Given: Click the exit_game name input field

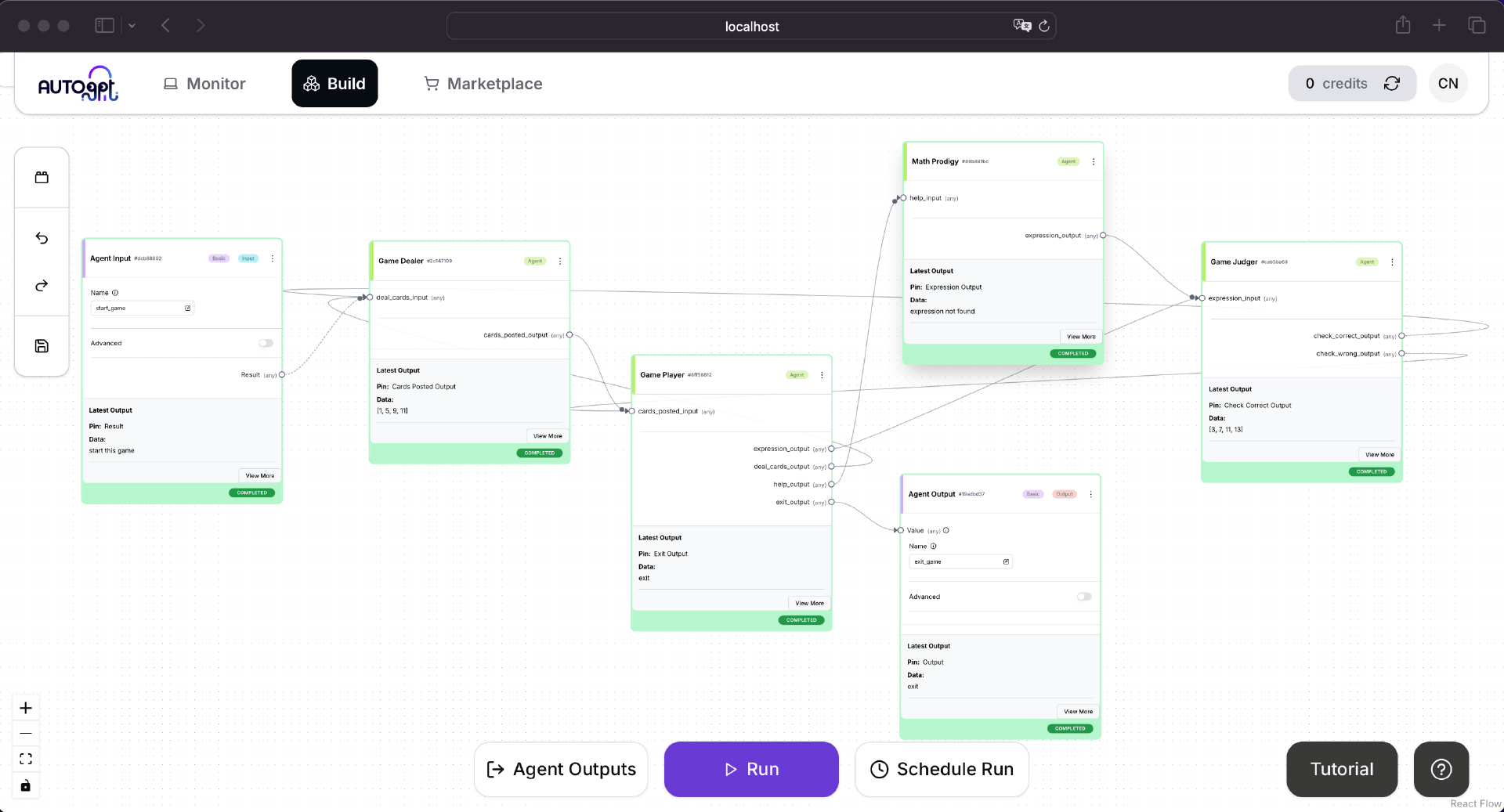Looking at the screenshot, I should pos(961,562).
